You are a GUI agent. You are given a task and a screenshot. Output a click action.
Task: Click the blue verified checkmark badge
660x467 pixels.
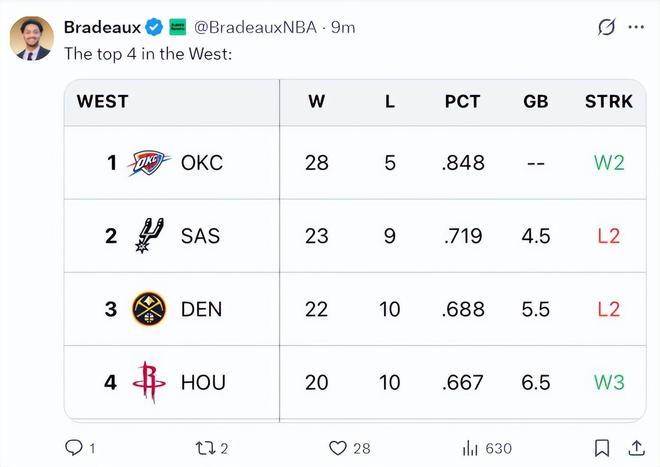click(155, 27)
